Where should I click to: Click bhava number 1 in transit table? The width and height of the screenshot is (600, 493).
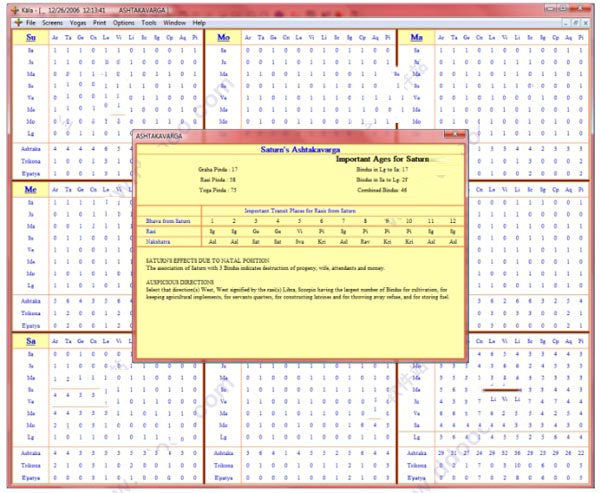pyautogui.click(x=212, y=221)
